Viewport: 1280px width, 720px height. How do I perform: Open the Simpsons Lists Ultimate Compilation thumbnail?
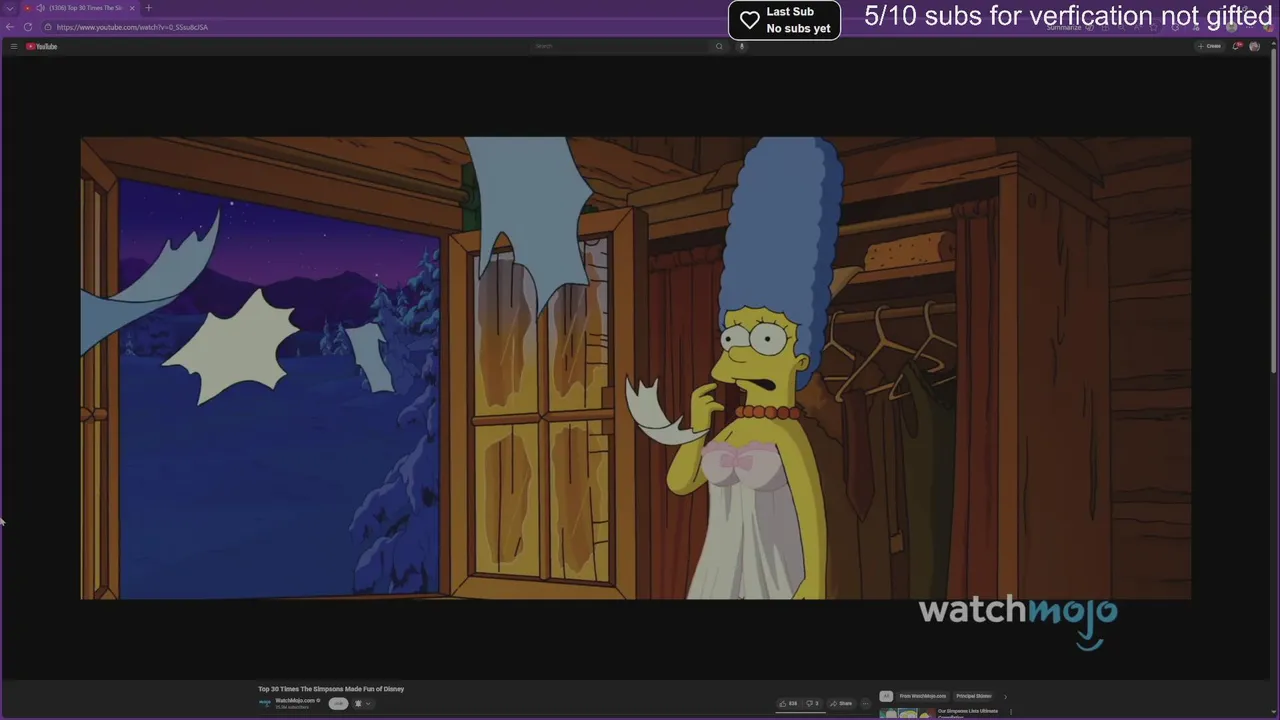[907, 714]
